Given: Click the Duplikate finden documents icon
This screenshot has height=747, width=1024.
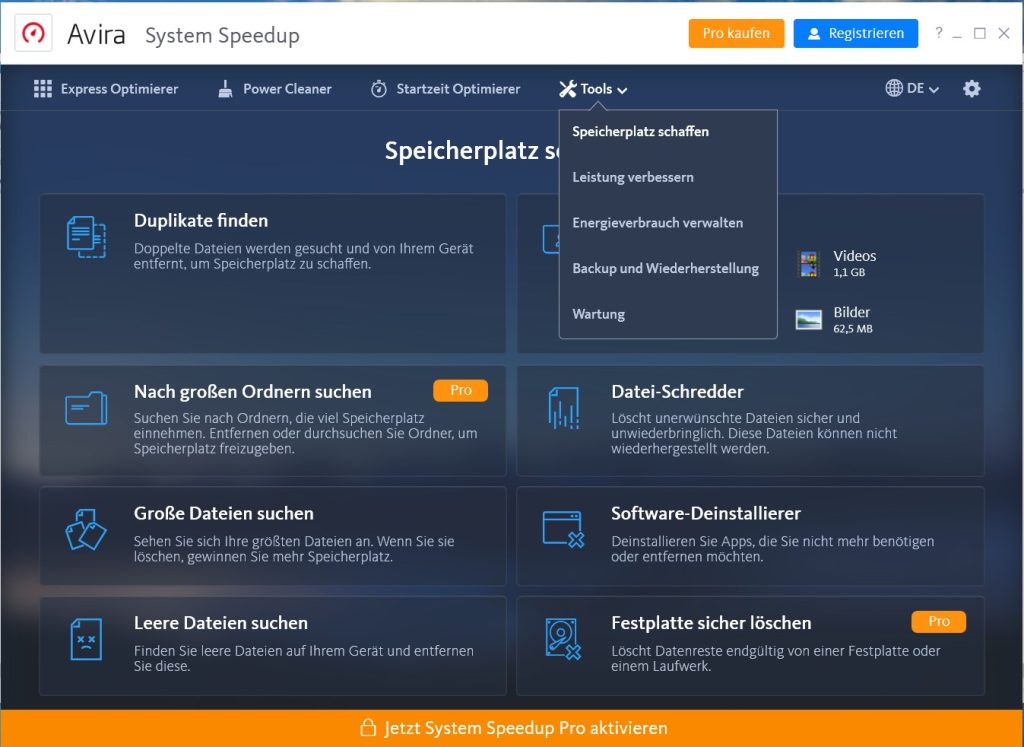Looking at the screenshot, I should [86, 237].
